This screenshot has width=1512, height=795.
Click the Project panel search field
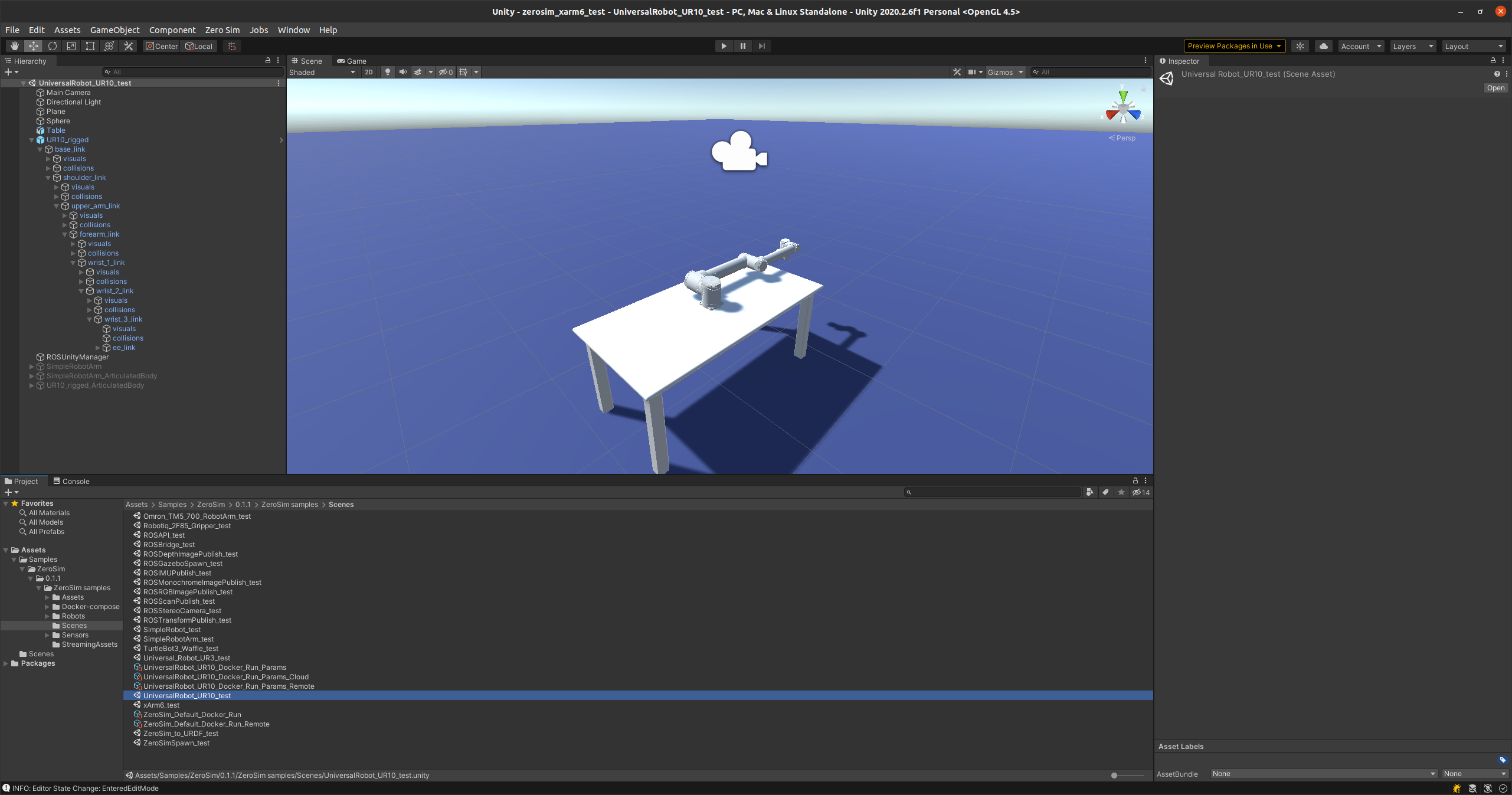pos(994,492)
